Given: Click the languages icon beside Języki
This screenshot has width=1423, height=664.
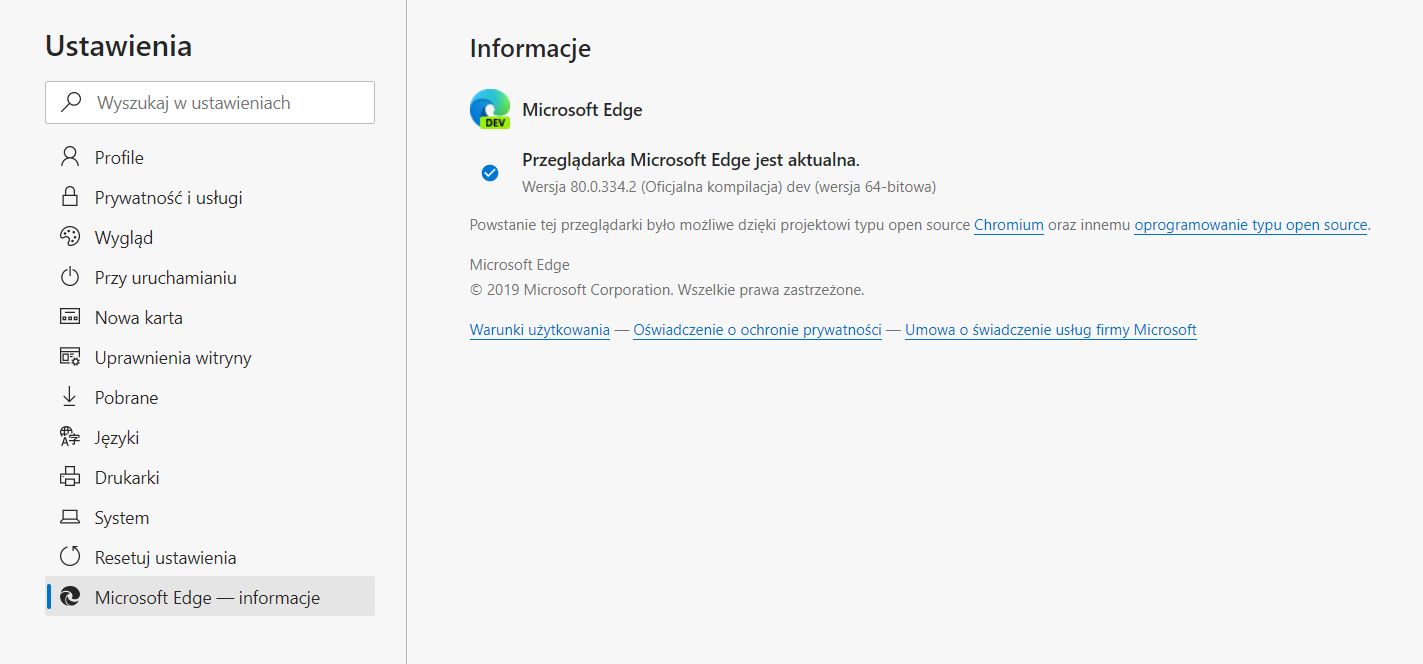Looking at the screenshot, I should coord(69,437).
